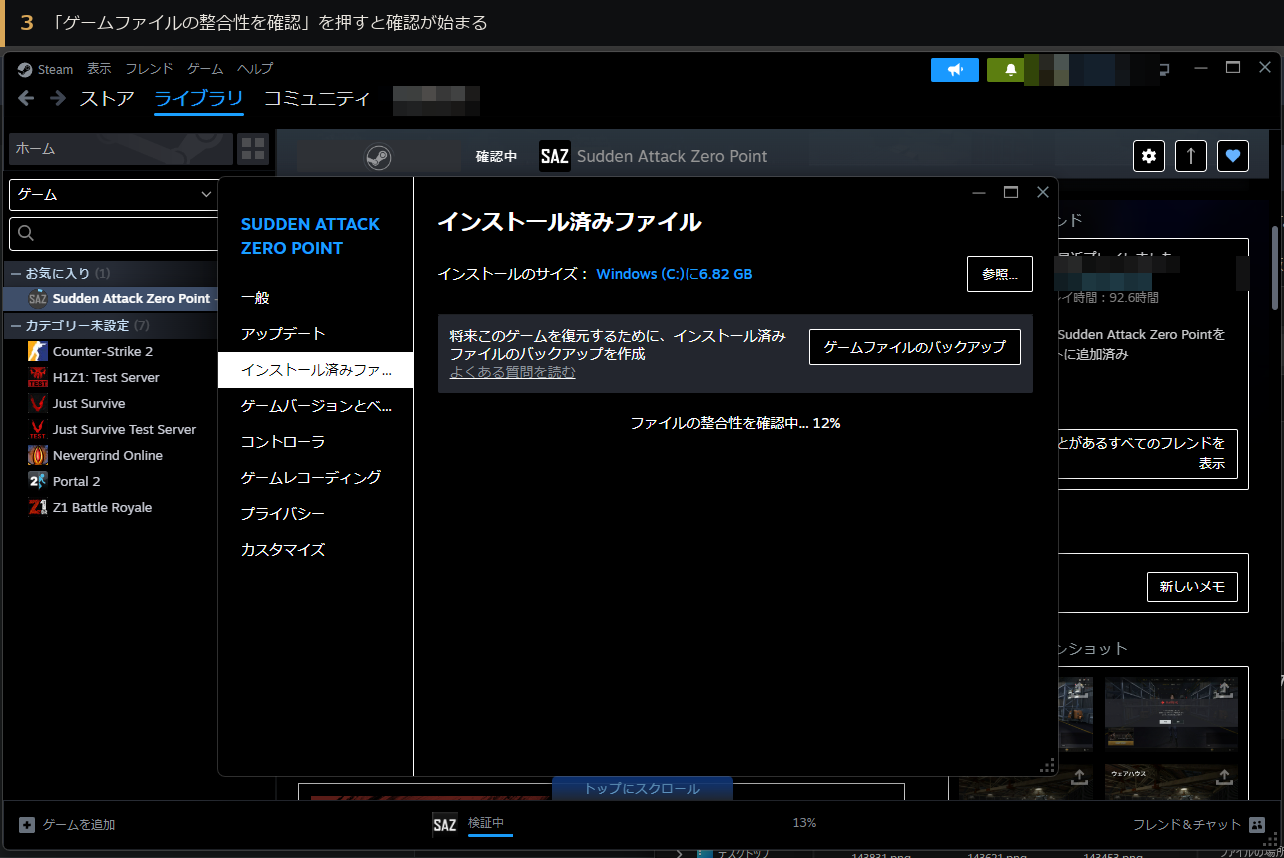The height and width of the screenshot is (858, 1284).
Task: Click the up-arrow button beside the gear
Action: pos(1191,156)
